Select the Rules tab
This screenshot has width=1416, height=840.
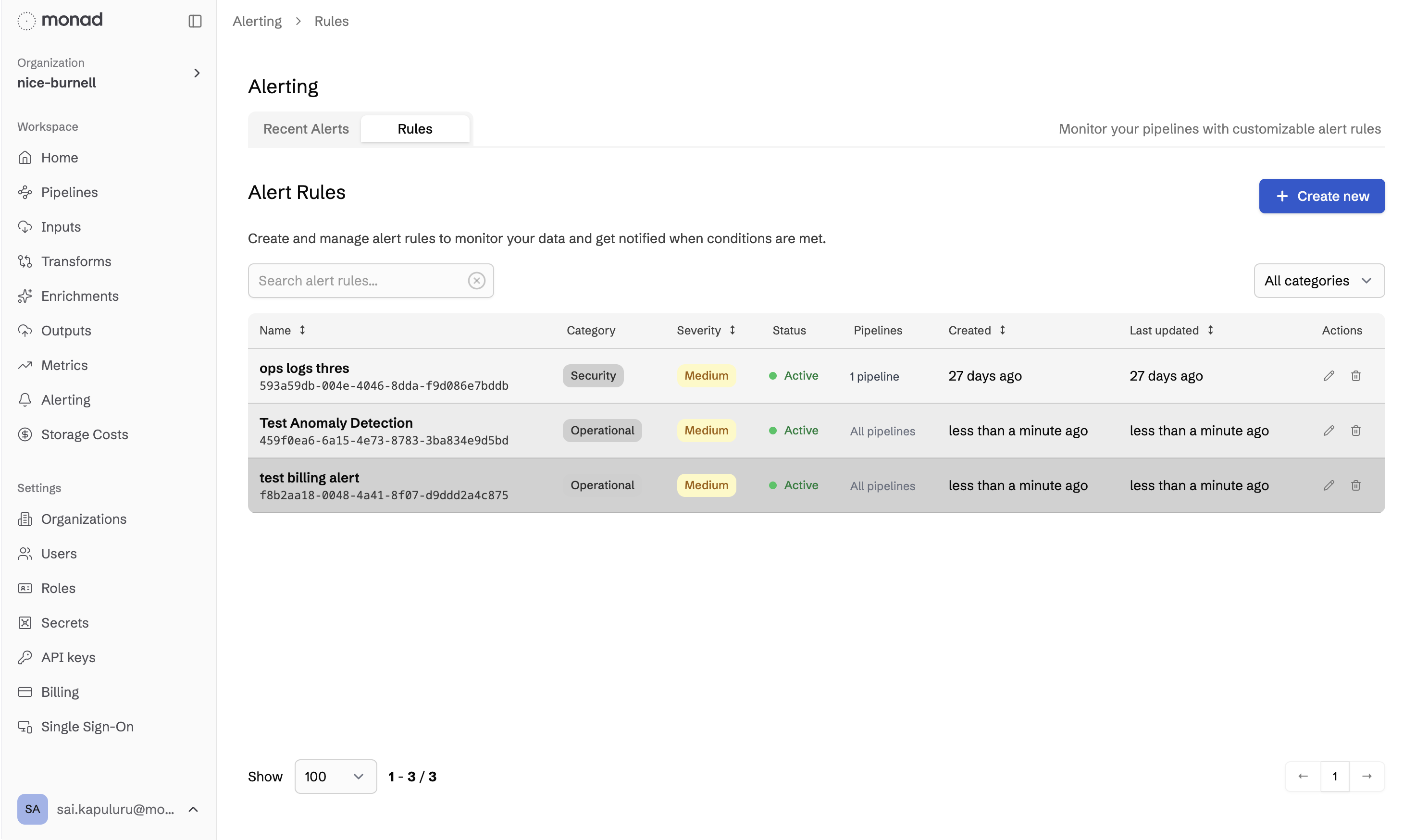(414, 129)
